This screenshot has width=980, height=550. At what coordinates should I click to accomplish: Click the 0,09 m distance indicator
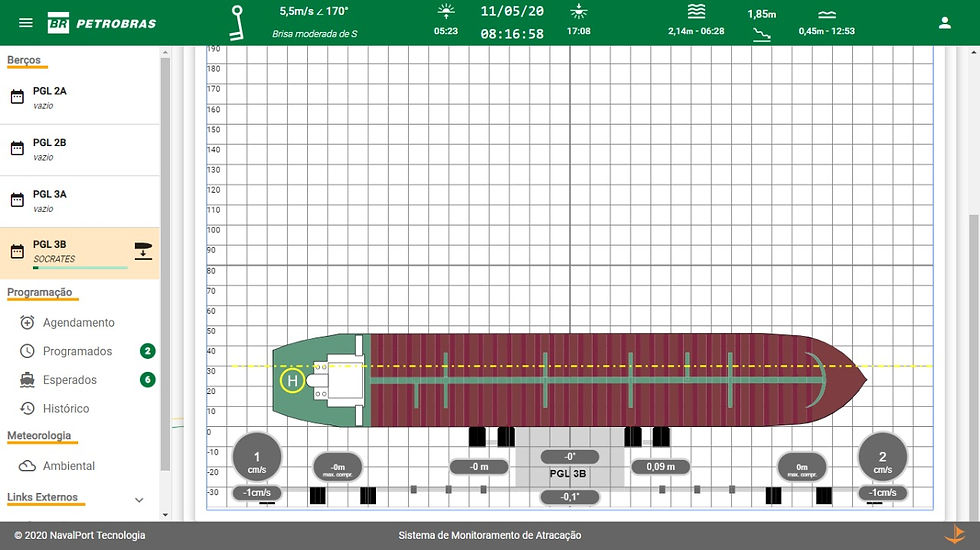[x=661, y=466]
